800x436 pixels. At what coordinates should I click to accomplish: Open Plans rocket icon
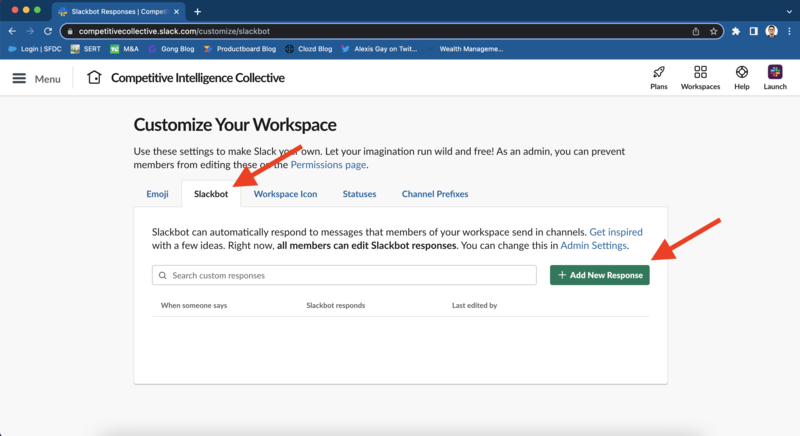[658, 73]
